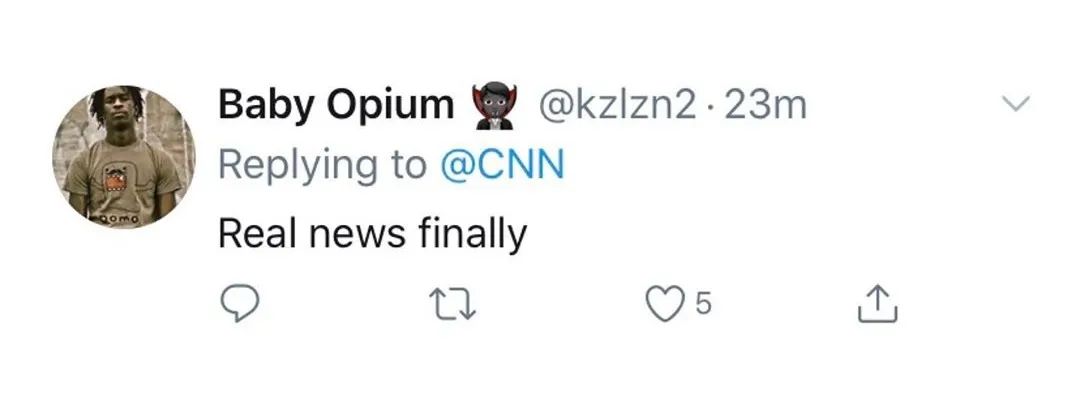Reply to Baby Opium's tweet
1080x405 pixels.
pyautogui.click(x=239, y=304)
